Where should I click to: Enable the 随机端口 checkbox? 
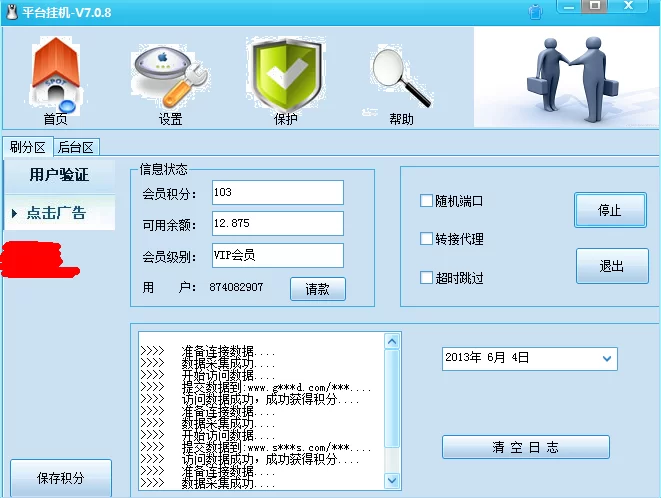click(x=427, y=201)
